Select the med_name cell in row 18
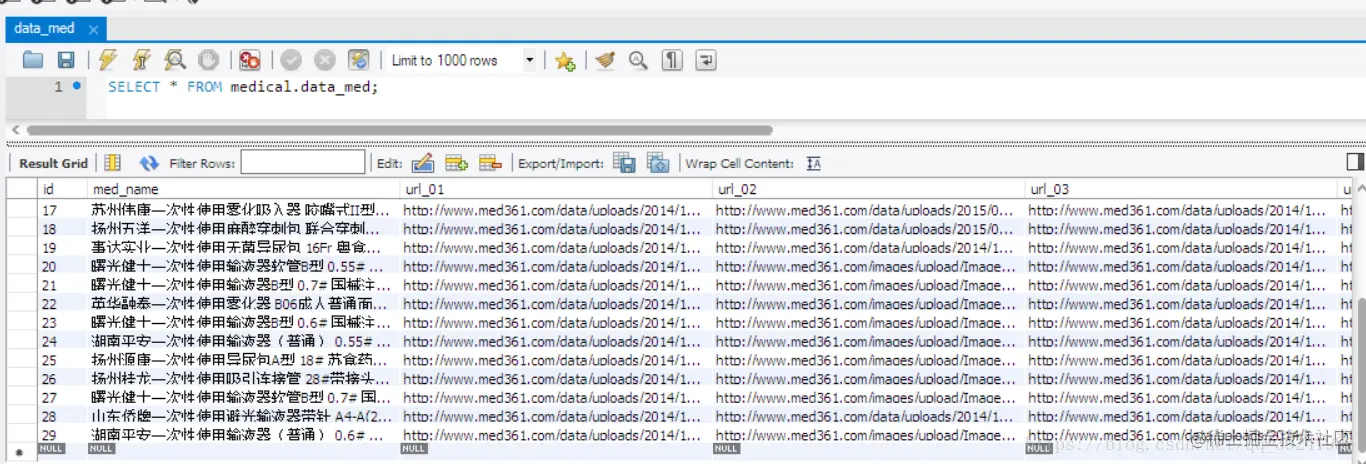Viewport: 1366px width, 464px height. (243, 229)
